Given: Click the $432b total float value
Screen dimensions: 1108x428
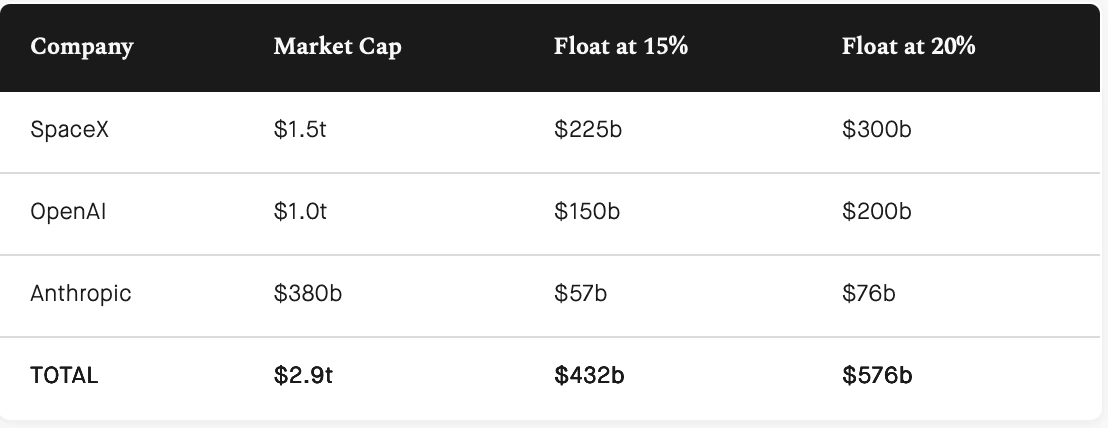Looking at the screenshot, I should coord(589,376).
